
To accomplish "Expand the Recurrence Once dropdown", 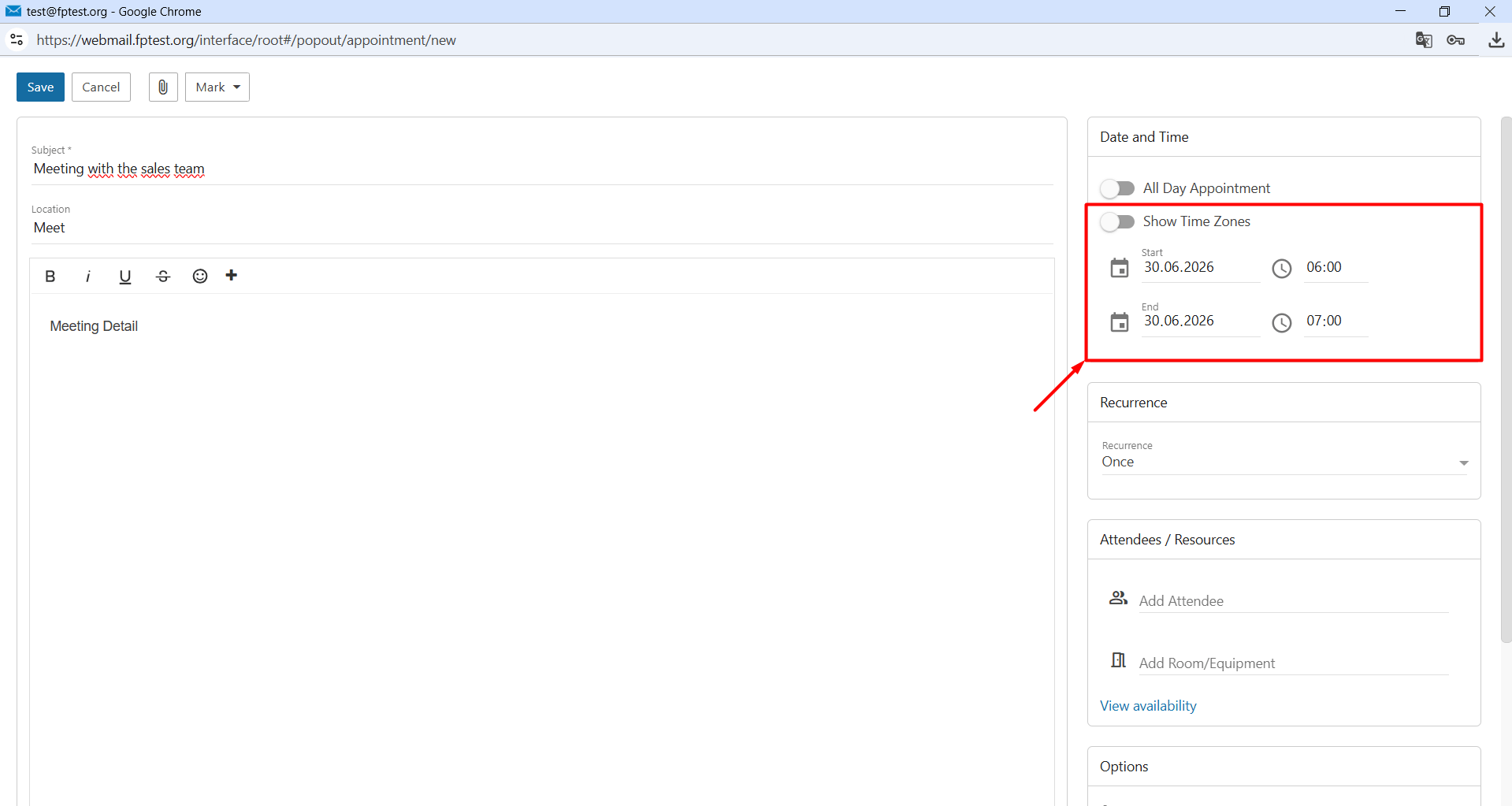I will [1284, 462].
